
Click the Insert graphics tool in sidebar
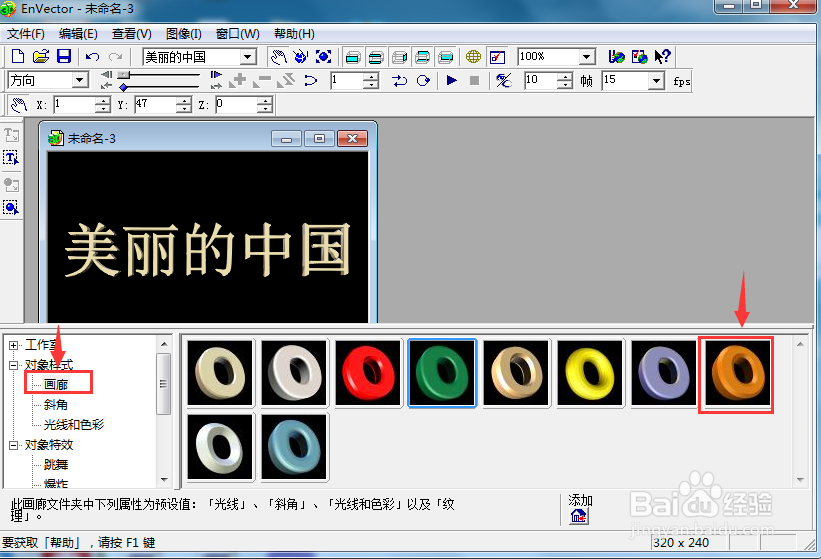pyautogui.click(x=11, y=184)
